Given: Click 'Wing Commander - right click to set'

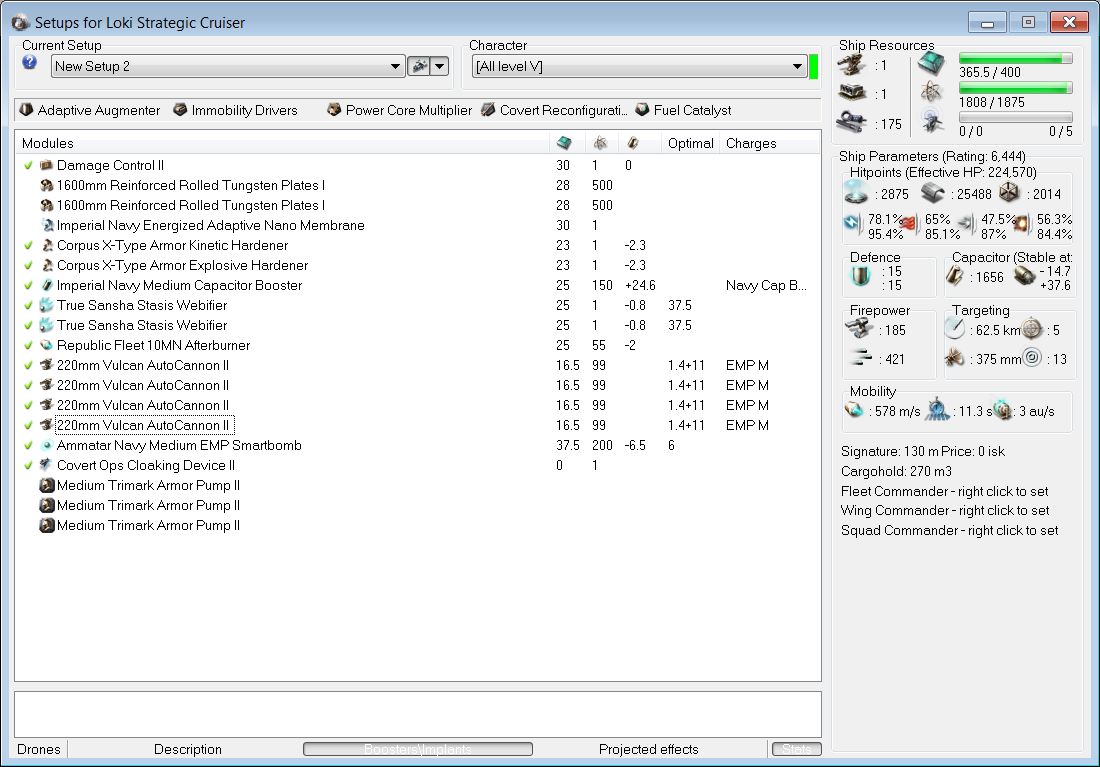Looking at the screenshot, I should (x=945, y=510).
